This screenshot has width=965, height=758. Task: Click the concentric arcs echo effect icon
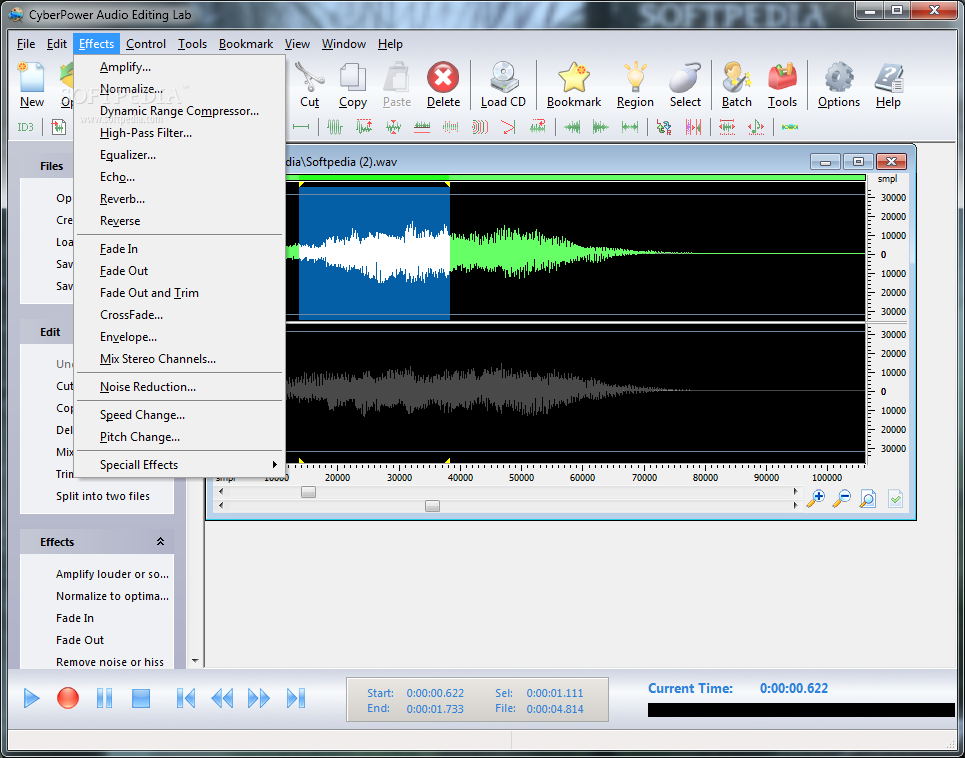tap(480, 127)
